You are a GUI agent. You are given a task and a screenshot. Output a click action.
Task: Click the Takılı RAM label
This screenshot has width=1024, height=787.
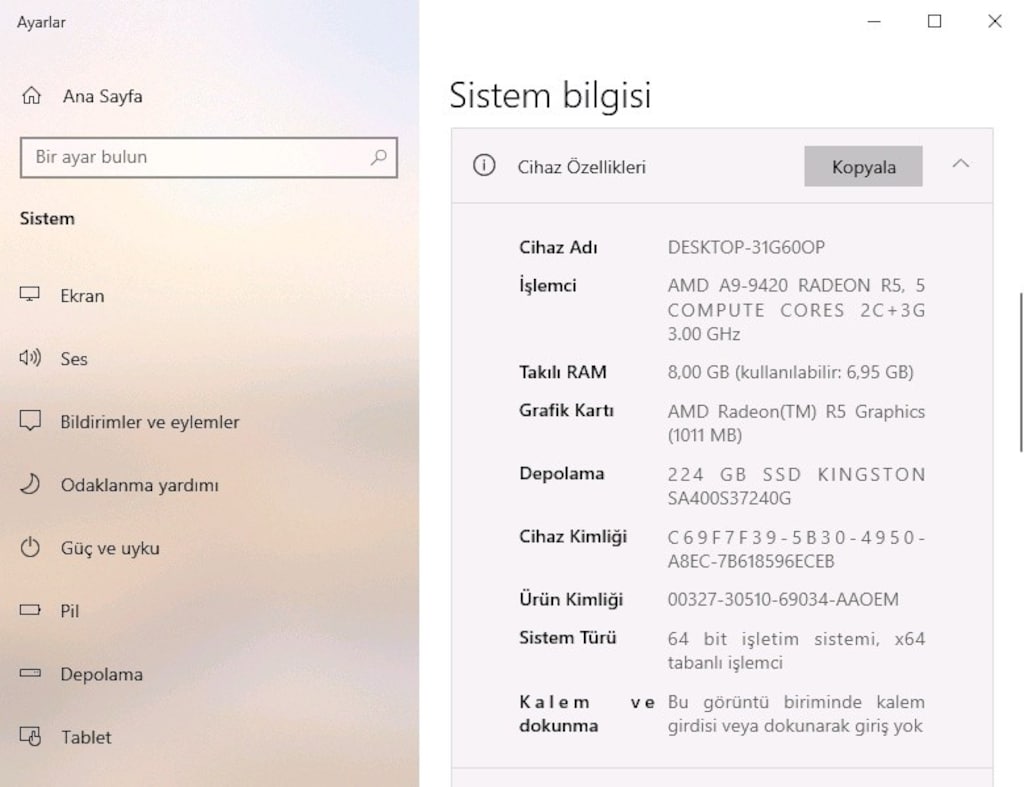[x=563, y=372]
